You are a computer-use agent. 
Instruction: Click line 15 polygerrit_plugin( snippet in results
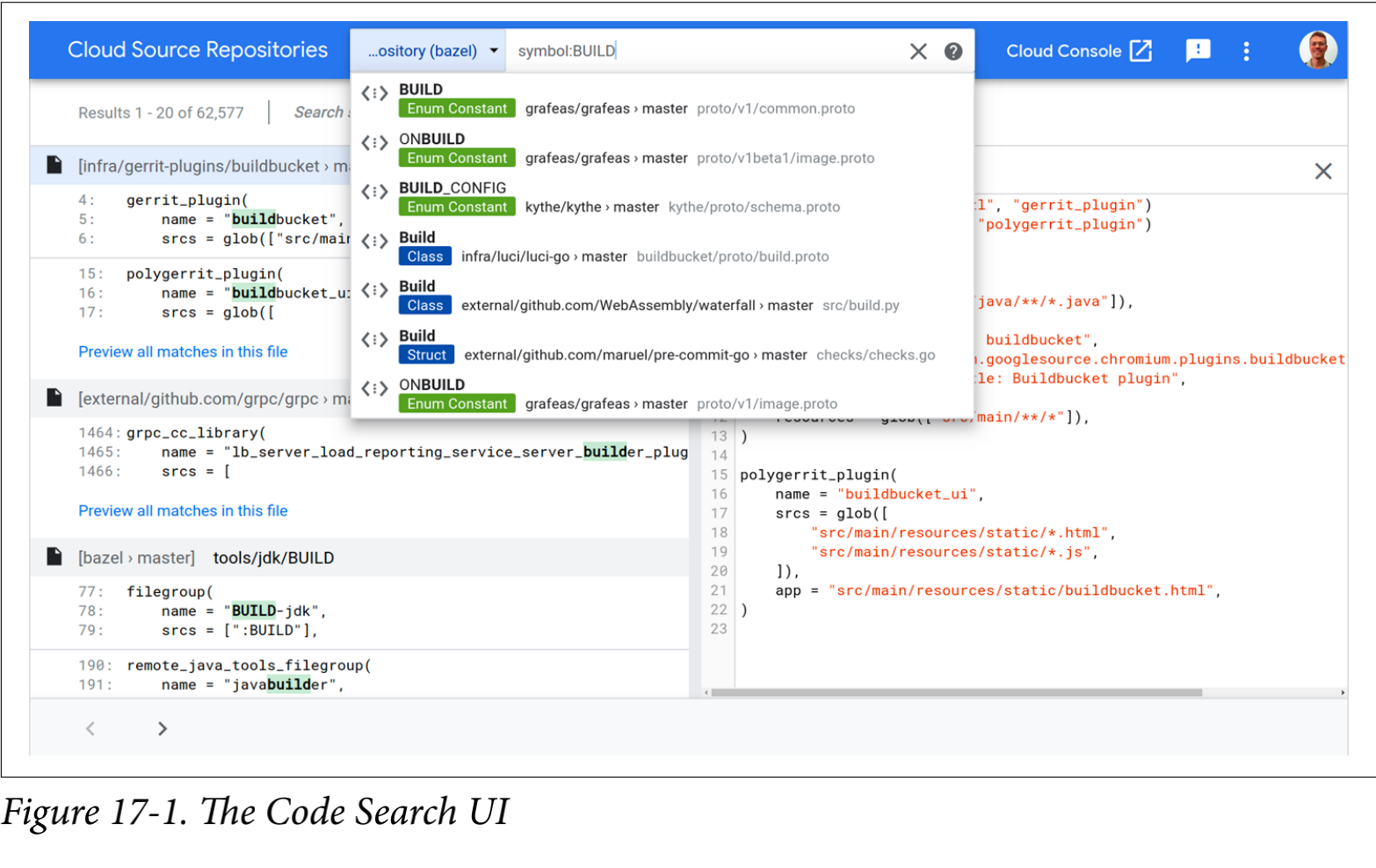point(204,274)
